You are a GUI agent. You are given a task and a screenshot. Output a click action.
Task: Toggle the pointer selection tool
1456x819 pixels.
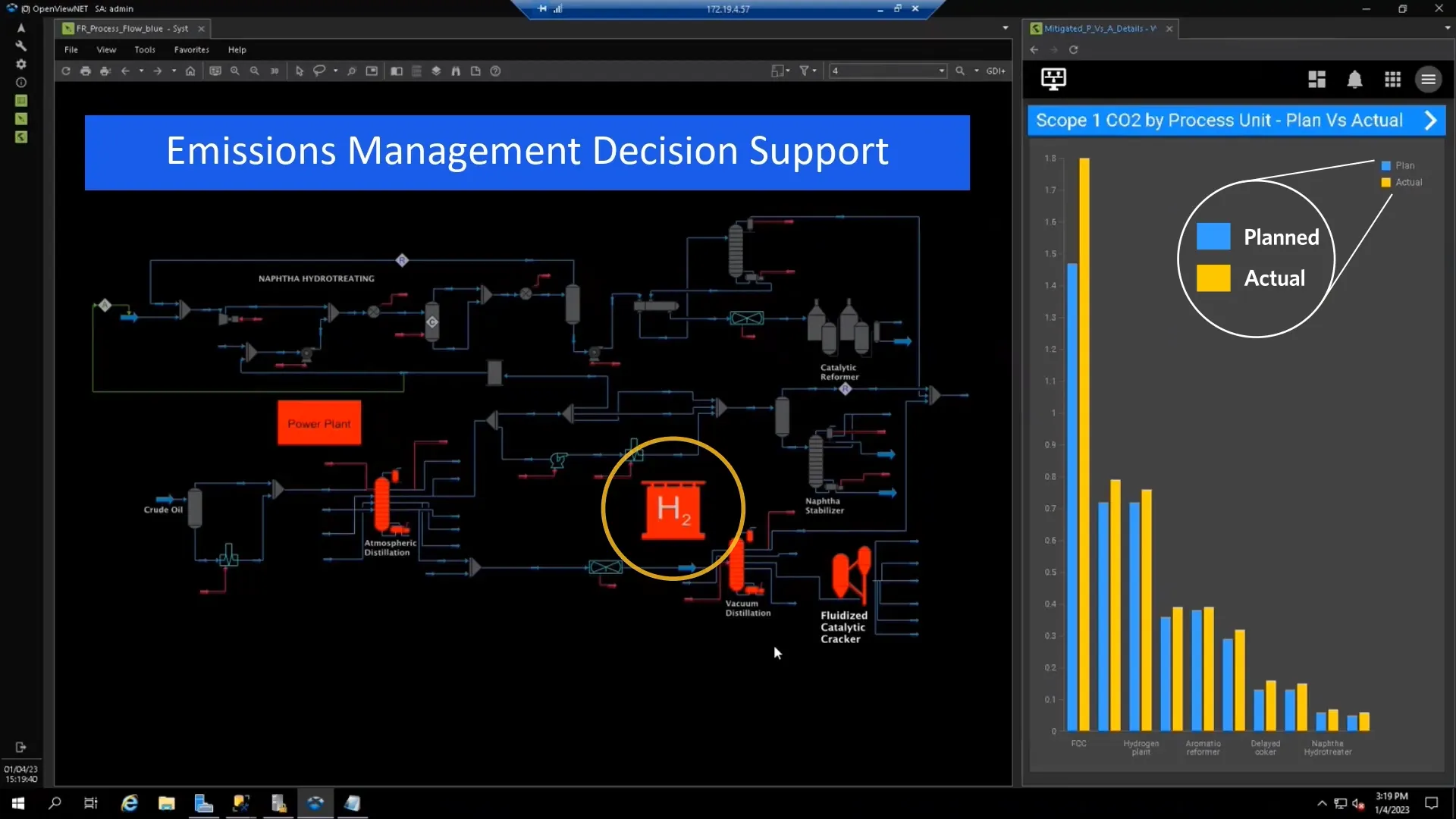point(300,71)
